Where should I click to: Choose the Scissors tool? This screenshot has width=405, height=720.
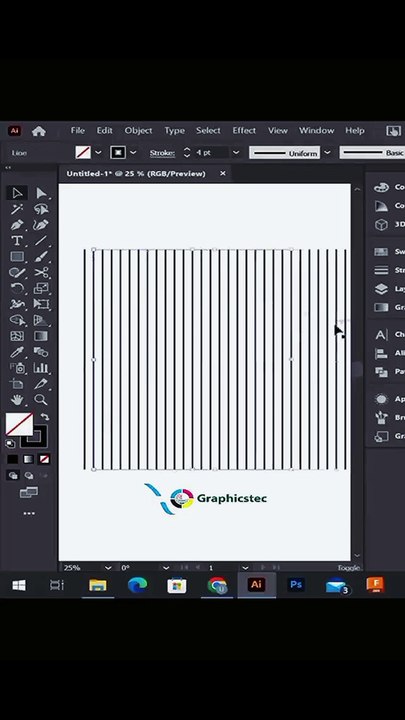tap(41, 273)
